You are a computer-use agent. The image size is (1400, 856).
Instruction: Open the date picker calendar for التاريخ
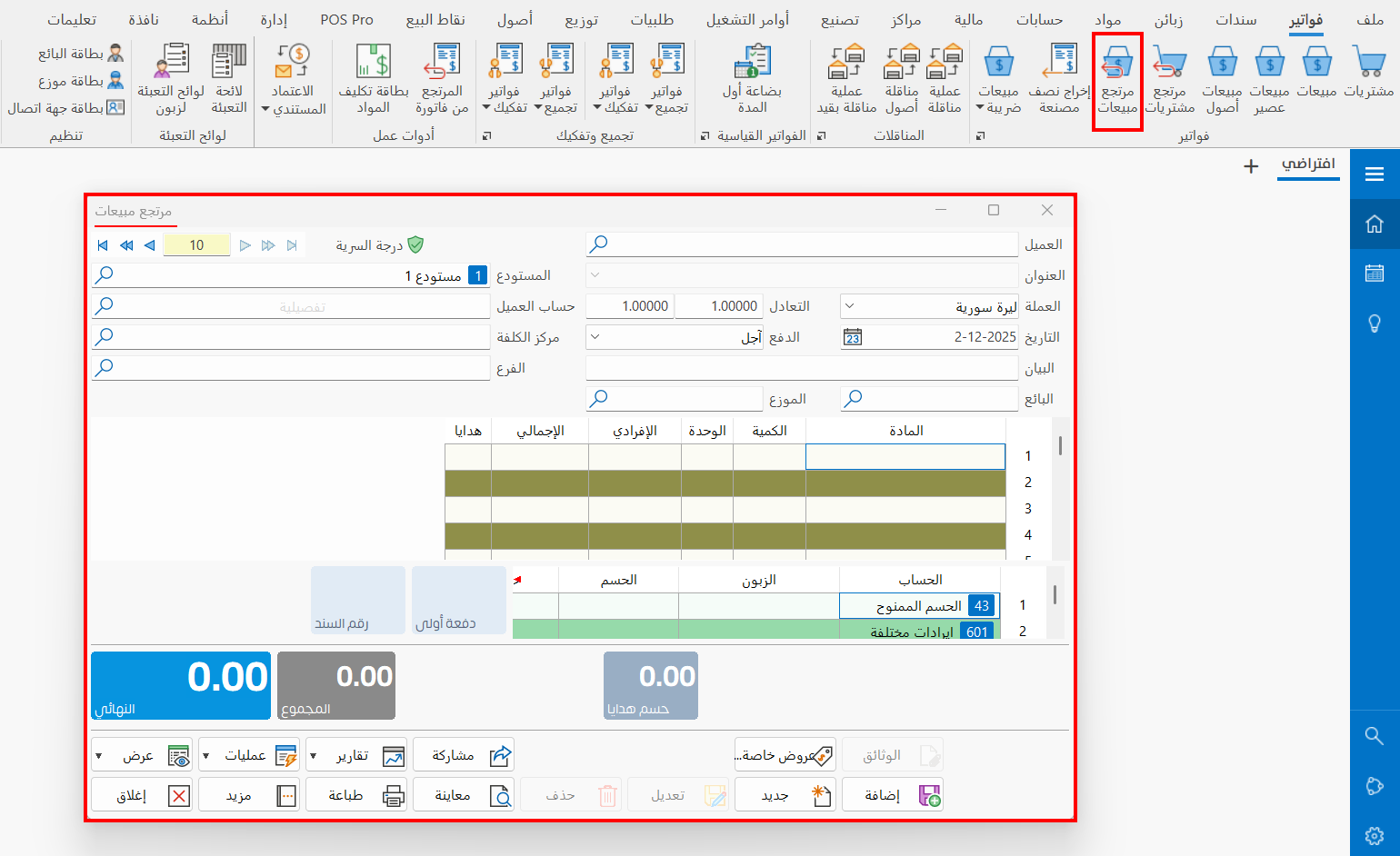click(x=852, y=337)
